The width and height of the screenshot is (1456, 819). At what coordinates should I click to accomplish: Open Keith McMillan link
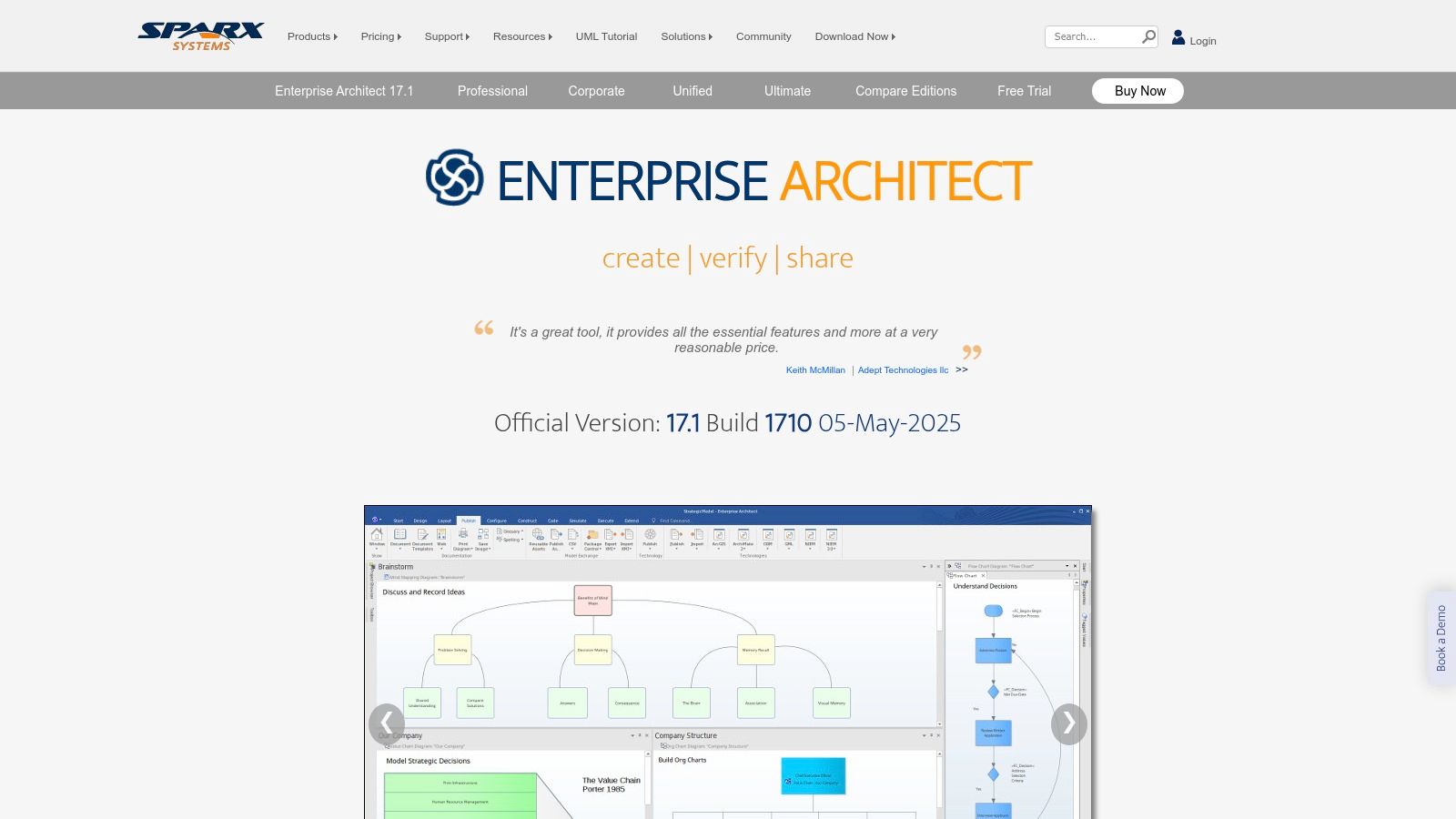[x=815, y=370]
